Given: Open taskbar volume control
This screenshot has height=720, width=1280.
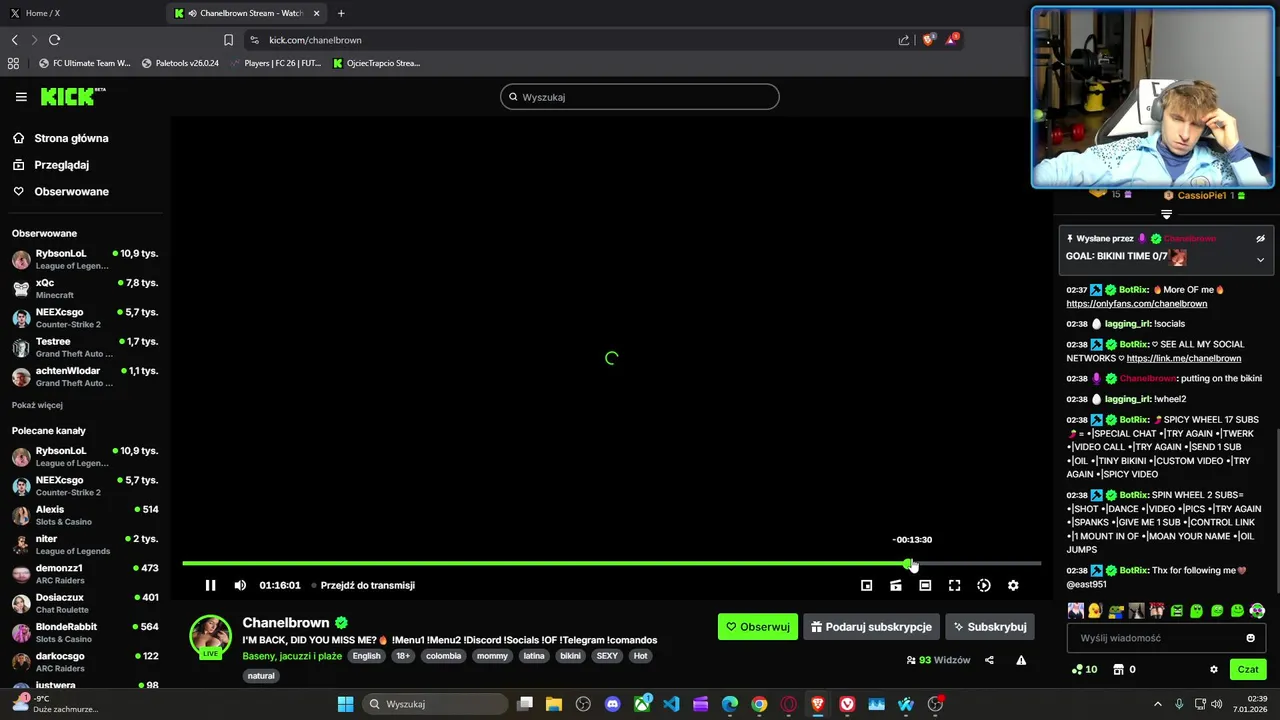Looking at the screenshot, I should point(1218,704).
